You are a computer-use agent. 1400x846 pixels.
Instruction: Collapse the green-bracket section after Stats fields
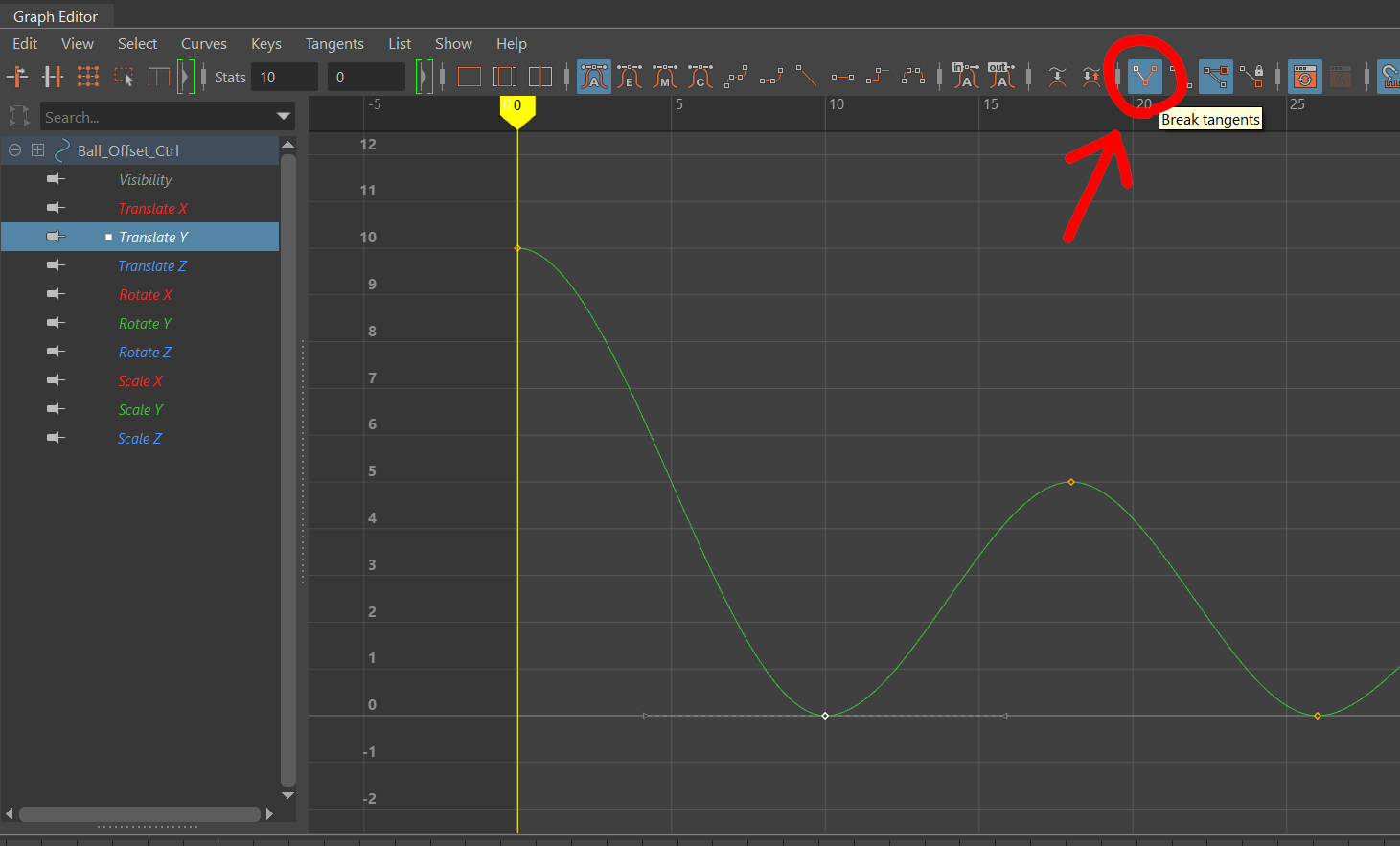(424, 77)
